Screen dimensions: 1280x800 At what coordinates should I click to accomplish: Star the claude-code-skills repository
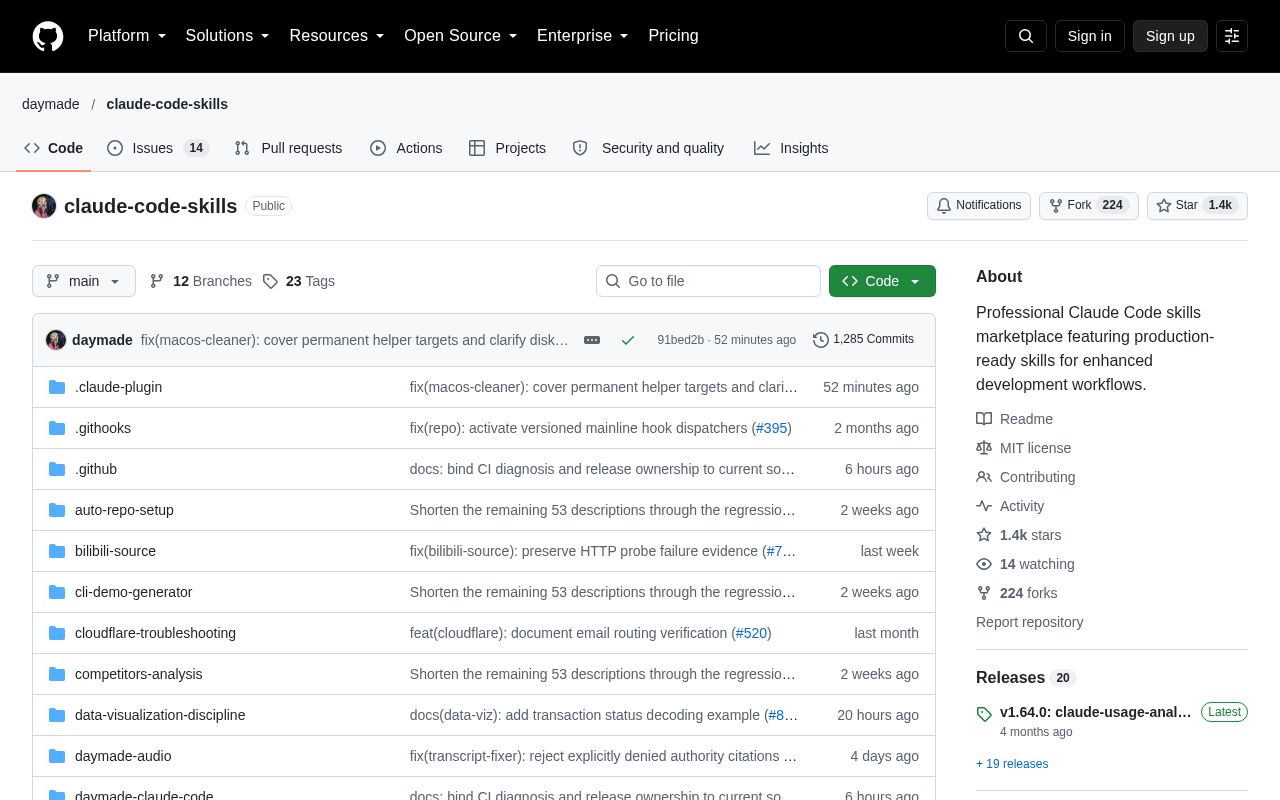[x=1176, y=206]
